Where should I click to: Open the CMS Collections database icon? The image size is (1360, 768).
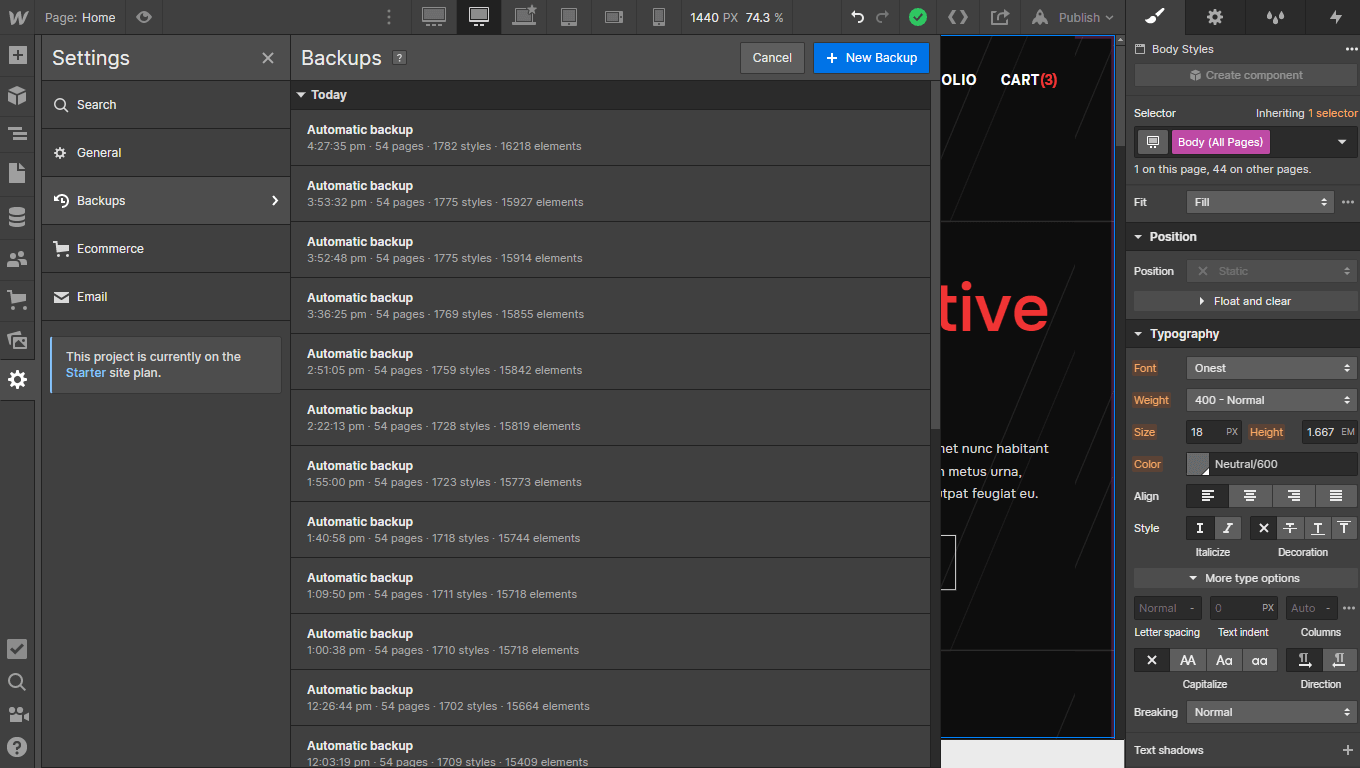[17, 217]
